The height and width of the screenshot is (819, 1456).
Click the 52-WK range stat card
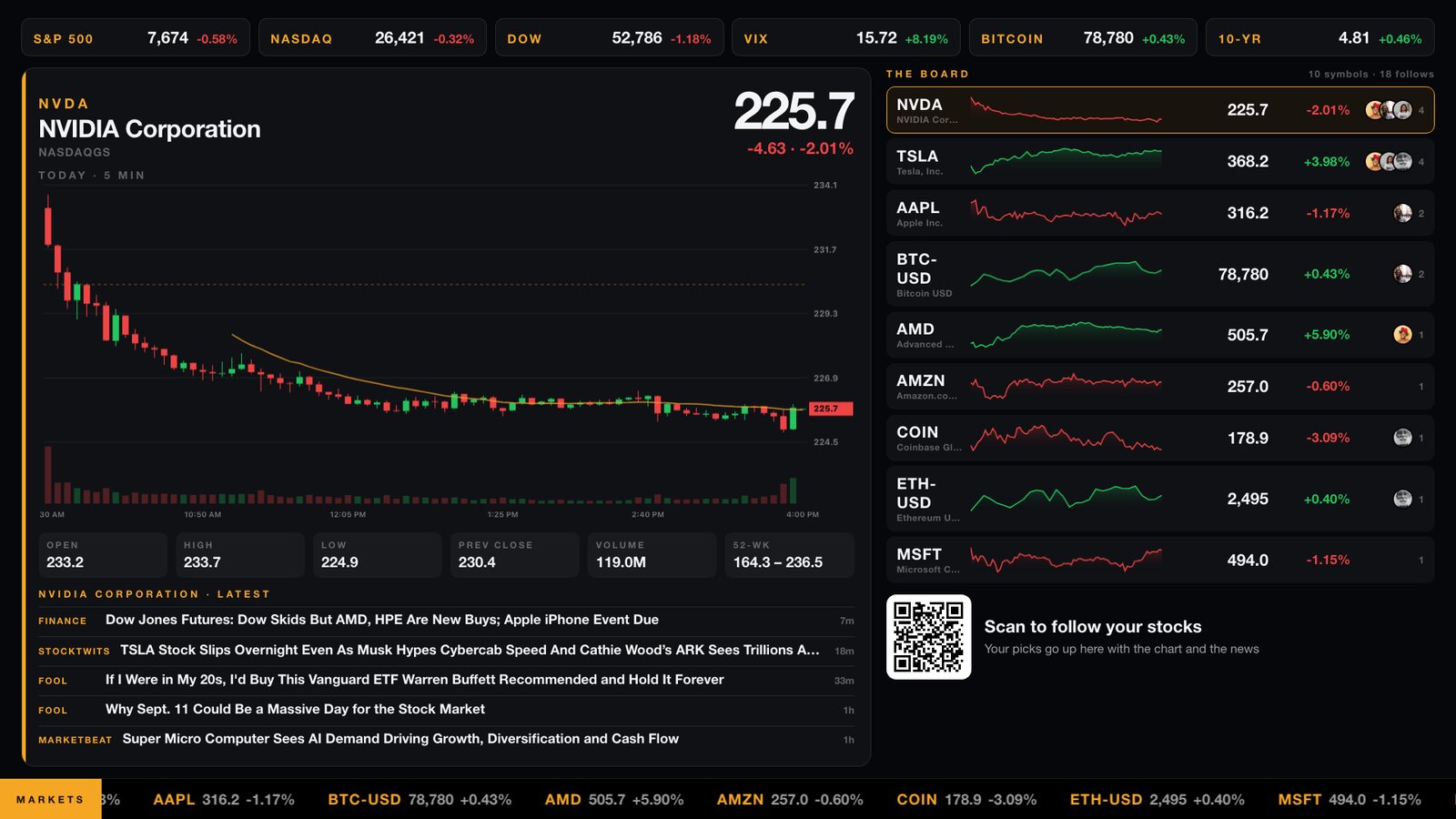(x=790, y=555)
